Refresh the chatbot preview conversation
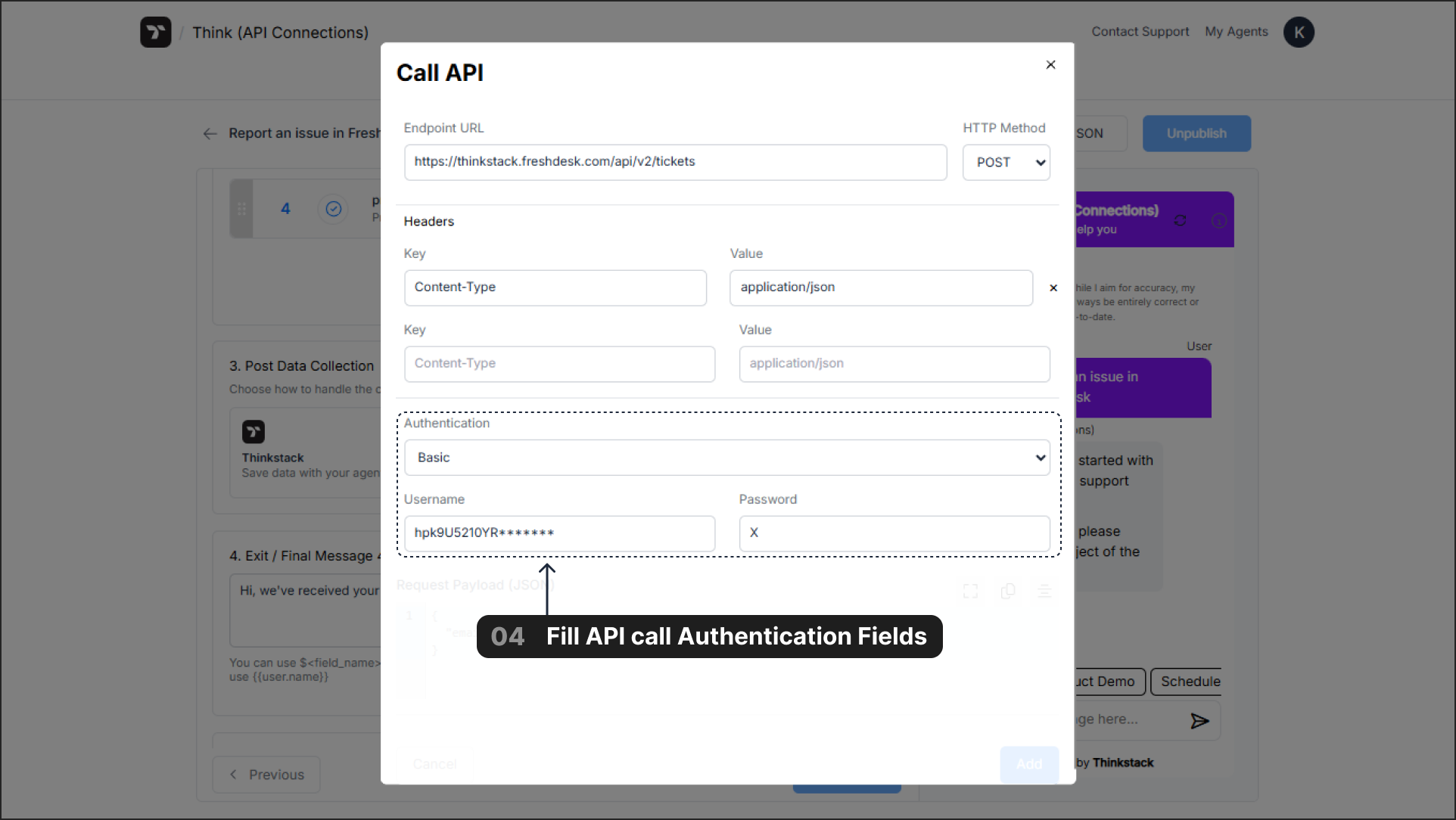 pyautogui.click(x=1180, y=220)
